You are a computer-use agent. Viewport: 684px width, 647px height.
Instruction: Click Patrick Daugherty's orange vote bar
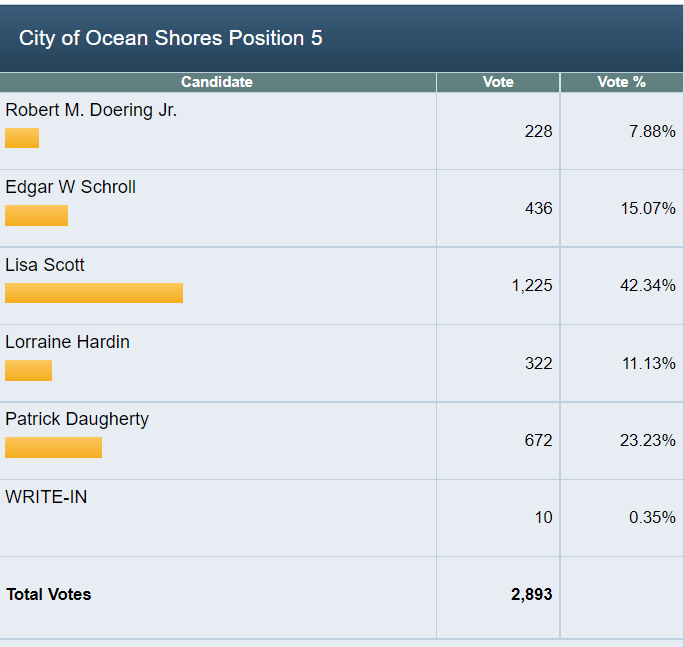(53, 447)
